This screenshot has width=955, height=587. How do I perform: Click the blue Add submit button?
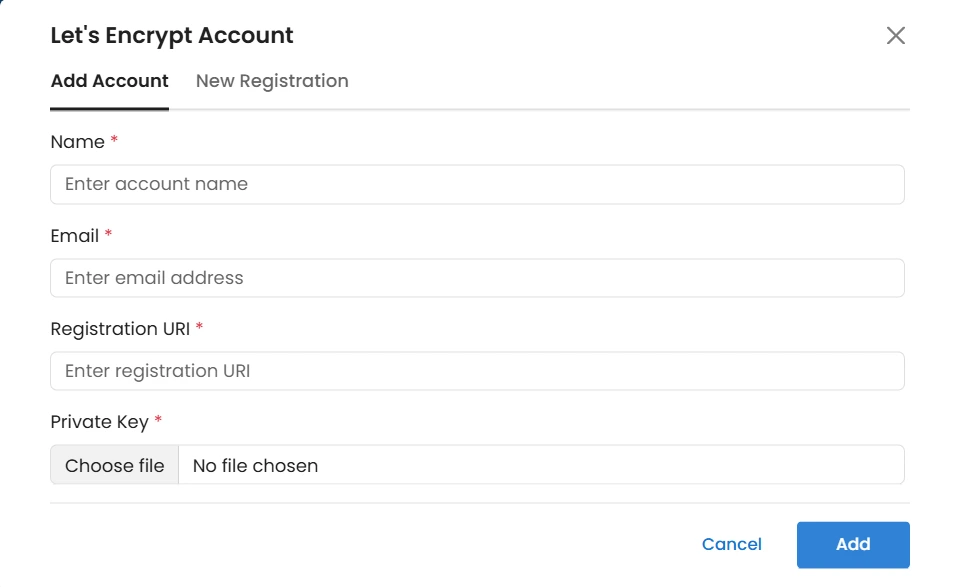852,544
